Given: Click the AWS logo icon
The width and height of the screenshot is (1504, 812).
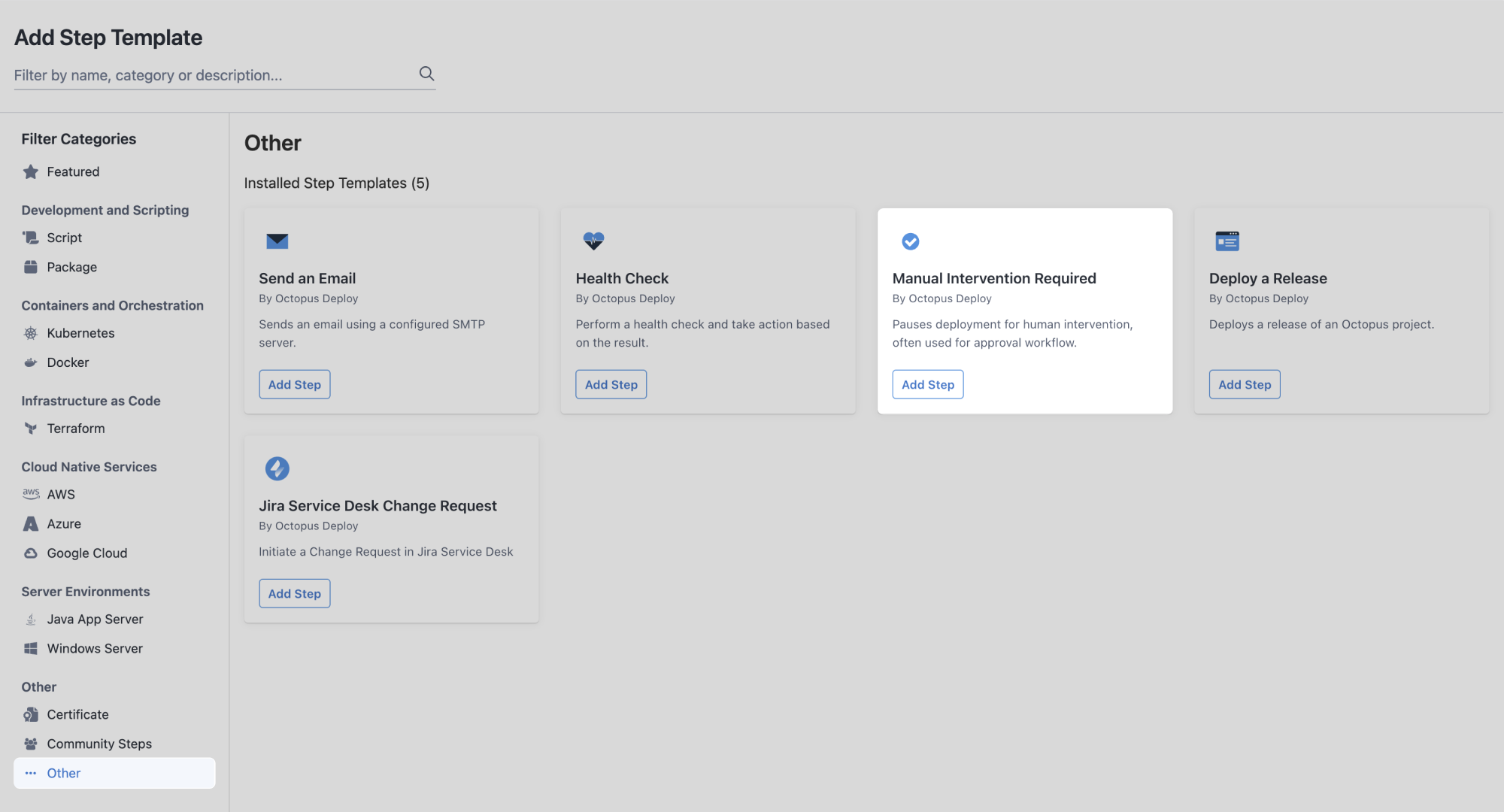Looking at the screenshot, I should pos(31,494).
